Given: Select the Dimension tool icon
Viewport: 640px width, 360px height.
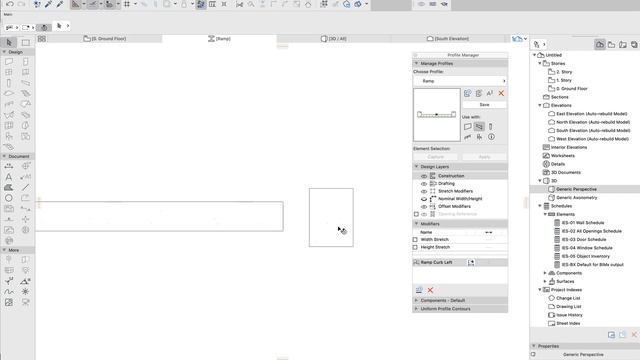Looking at the screenshot, I should 9,166.
